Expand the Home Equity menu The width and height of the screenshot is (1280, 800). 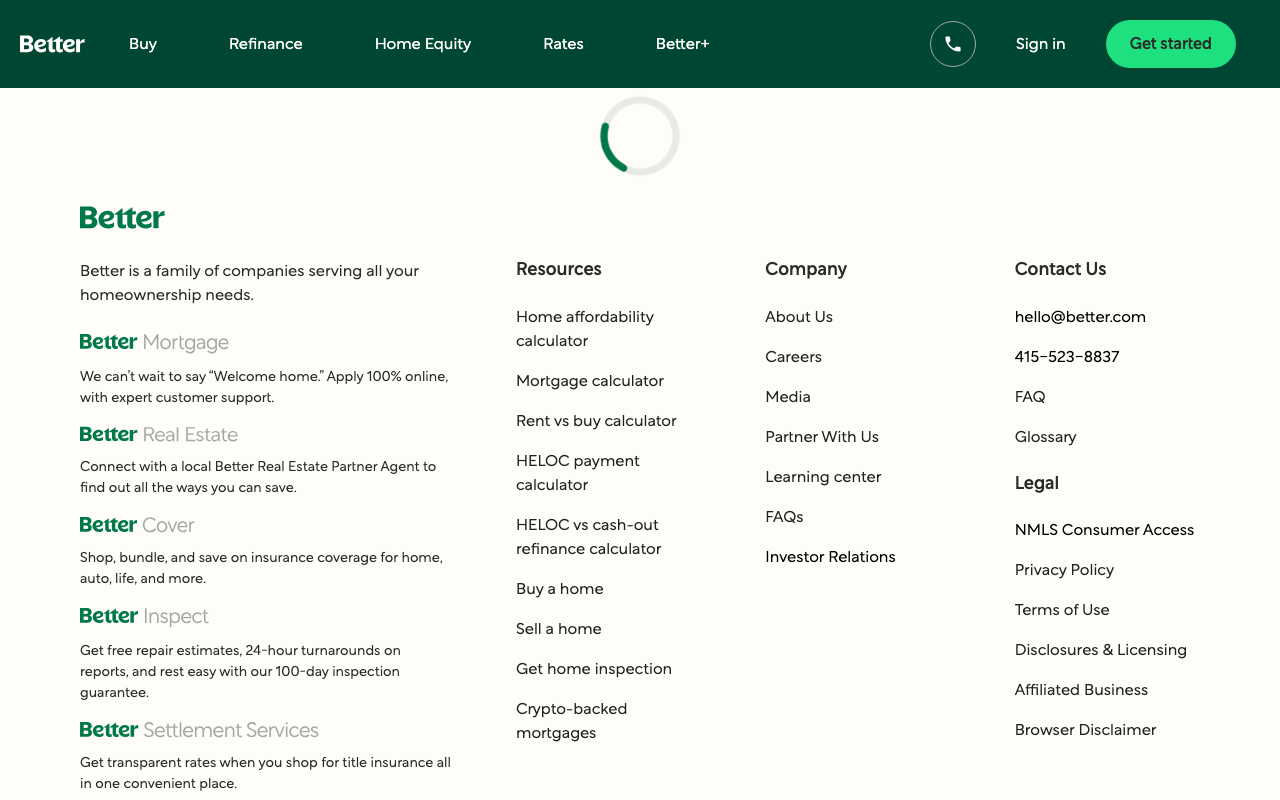pyautogui.click(x=423, y=44)
